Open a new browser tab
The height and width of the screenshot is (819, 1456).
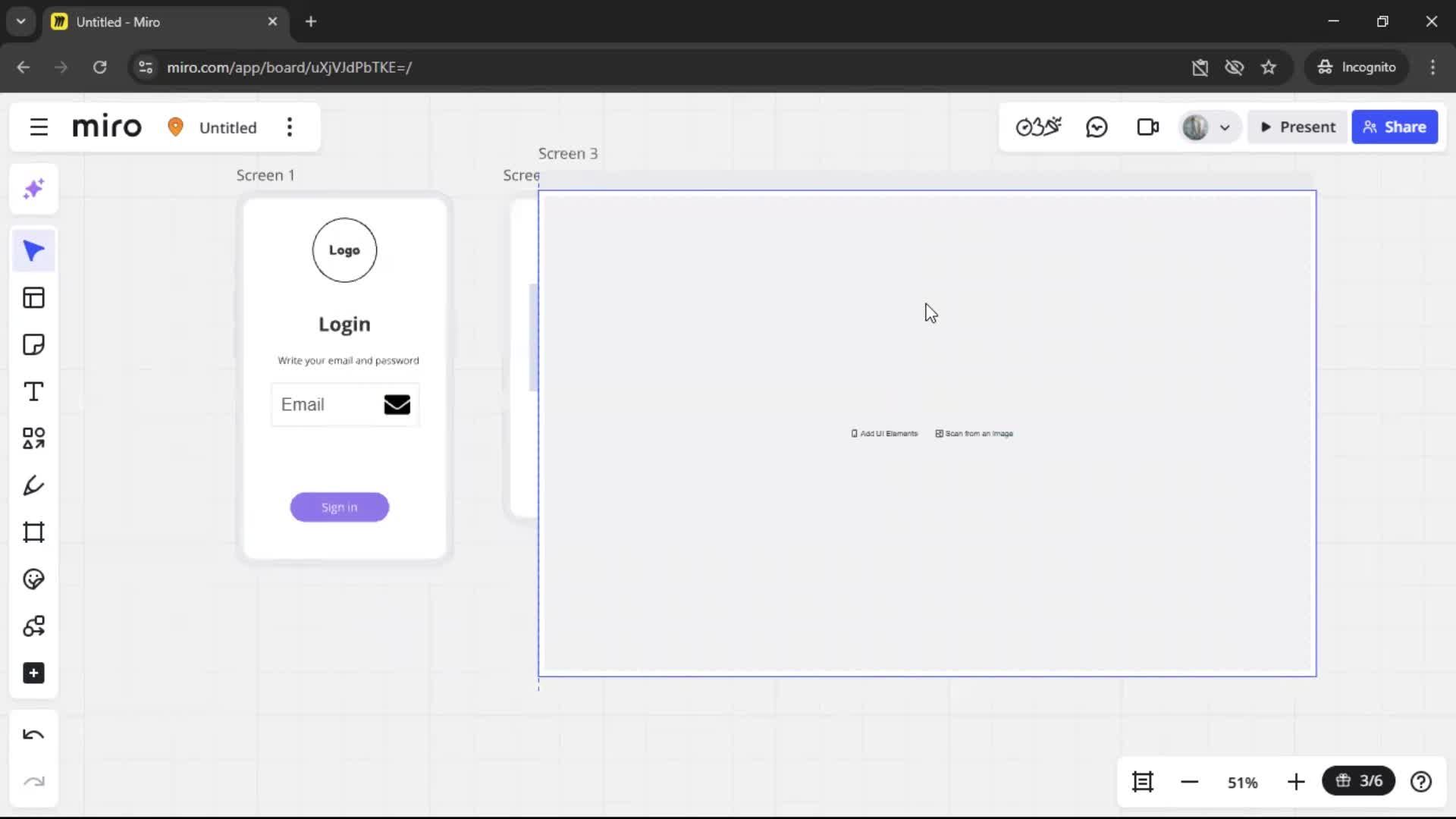[x=311, y=21]
